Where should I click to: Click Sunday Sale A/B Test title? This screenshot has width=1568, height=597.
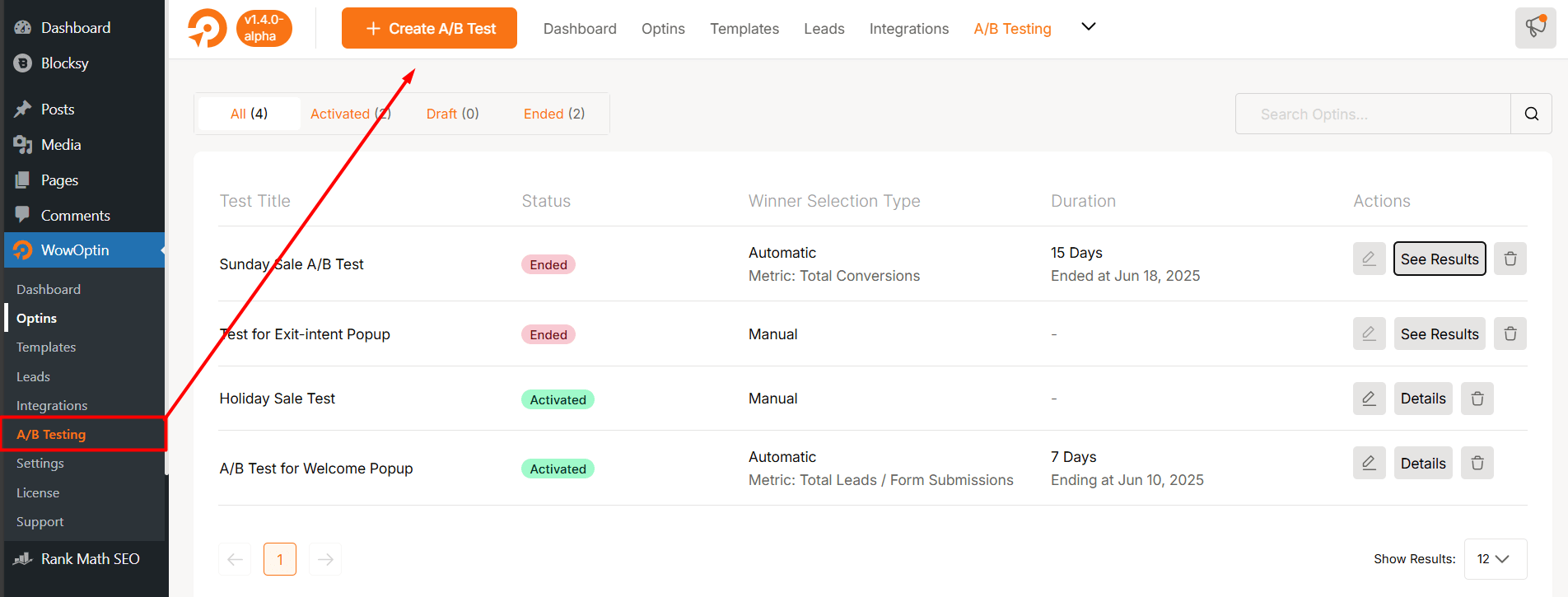[x=292, y=264]
